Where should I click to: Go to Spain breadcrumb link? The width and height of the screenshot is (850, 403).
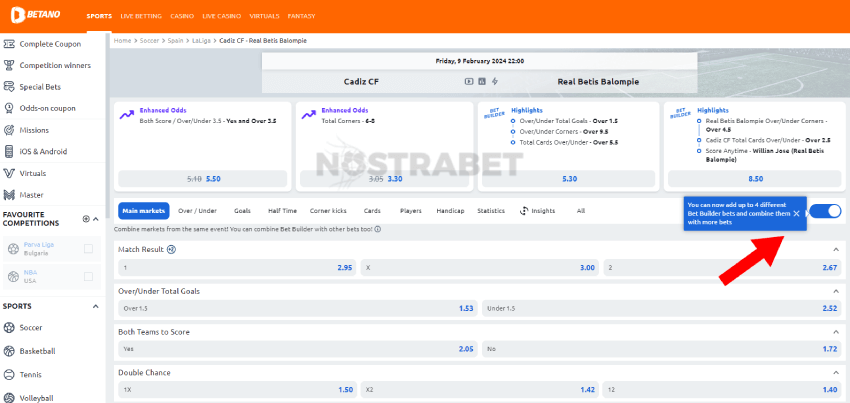(175, 41)
